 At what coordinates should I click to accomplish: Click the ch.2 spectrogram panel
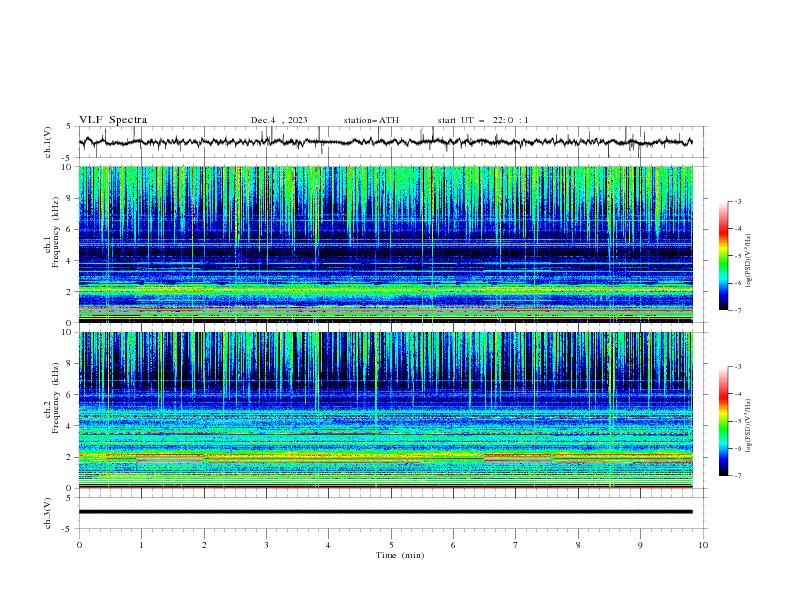385,410
